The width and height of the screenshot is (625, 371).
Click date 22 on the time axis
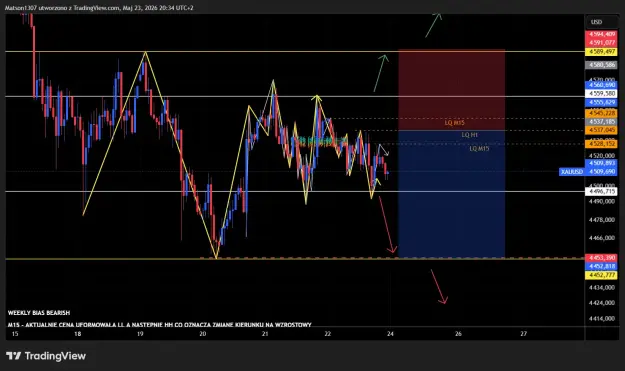click(327, 334)
